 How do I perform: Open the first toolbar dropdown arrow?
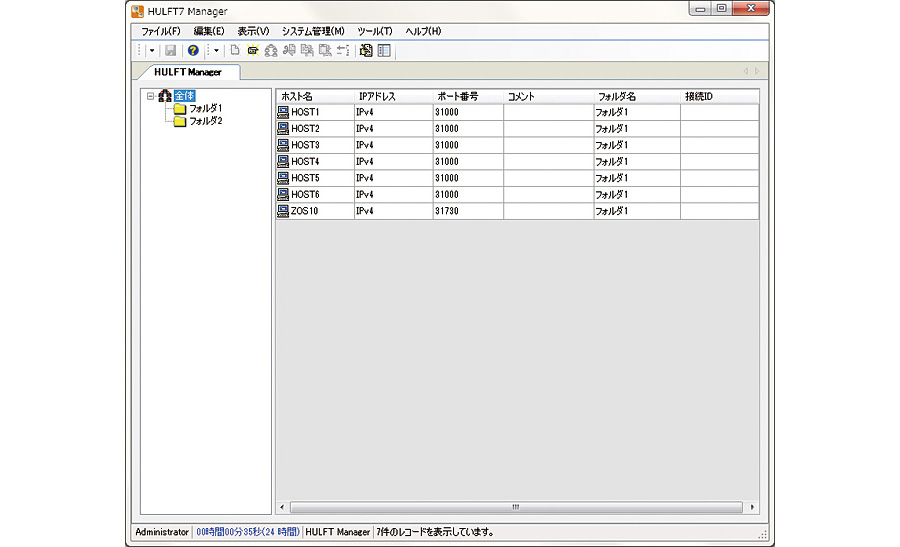(152, 50)
